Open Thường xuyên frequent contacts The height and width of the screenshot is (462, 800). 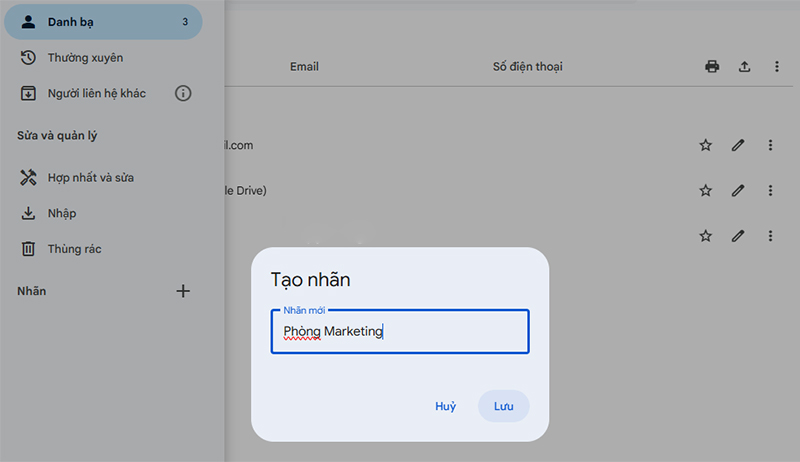[86, 58]
